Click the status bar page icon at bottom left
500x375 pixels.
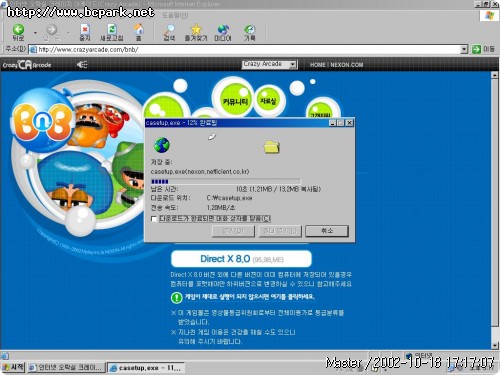coord(5,356)
